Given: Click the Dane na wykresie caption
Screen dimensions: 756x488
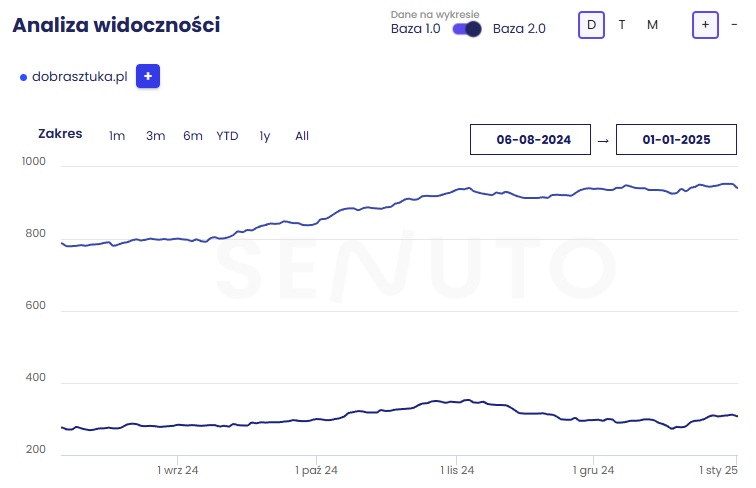Looking at the screenshot, I should click(435, 14).
